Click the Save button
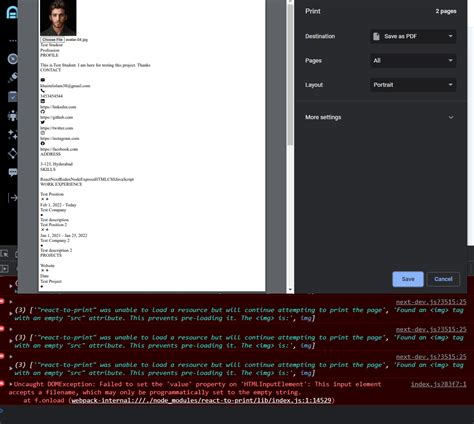The width and height of the screenshot is (474, 424). click(x=408, y=279)
